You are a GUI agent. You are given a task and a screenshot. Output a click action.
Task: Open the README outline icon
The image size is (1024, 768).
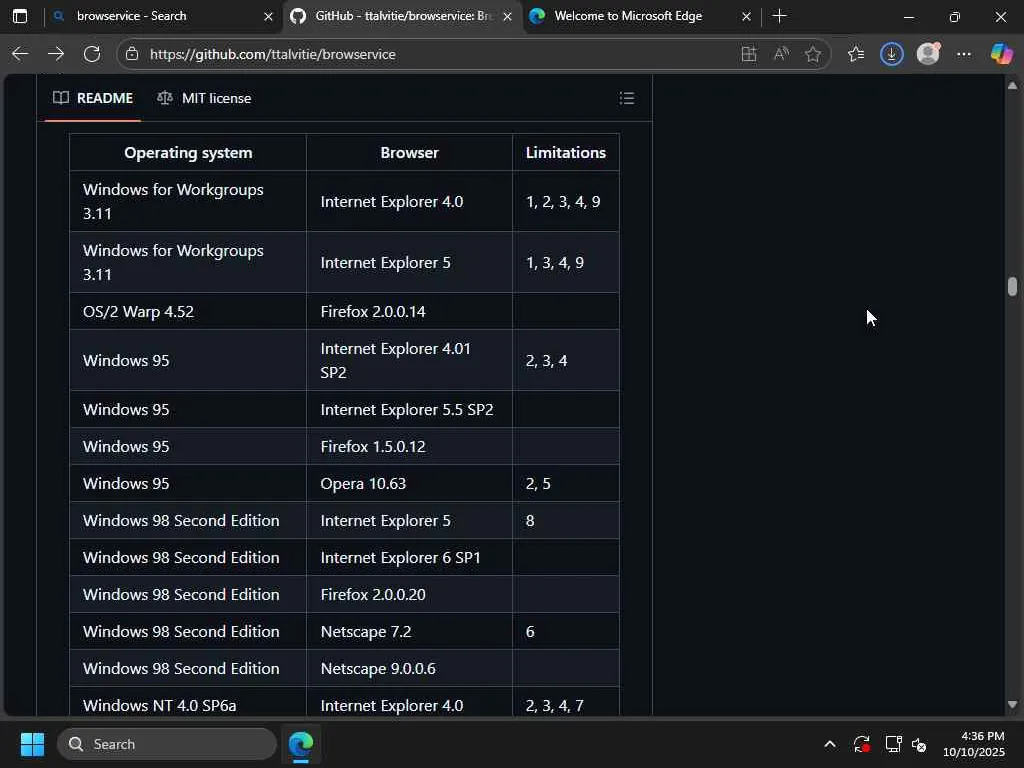[627, 98]
